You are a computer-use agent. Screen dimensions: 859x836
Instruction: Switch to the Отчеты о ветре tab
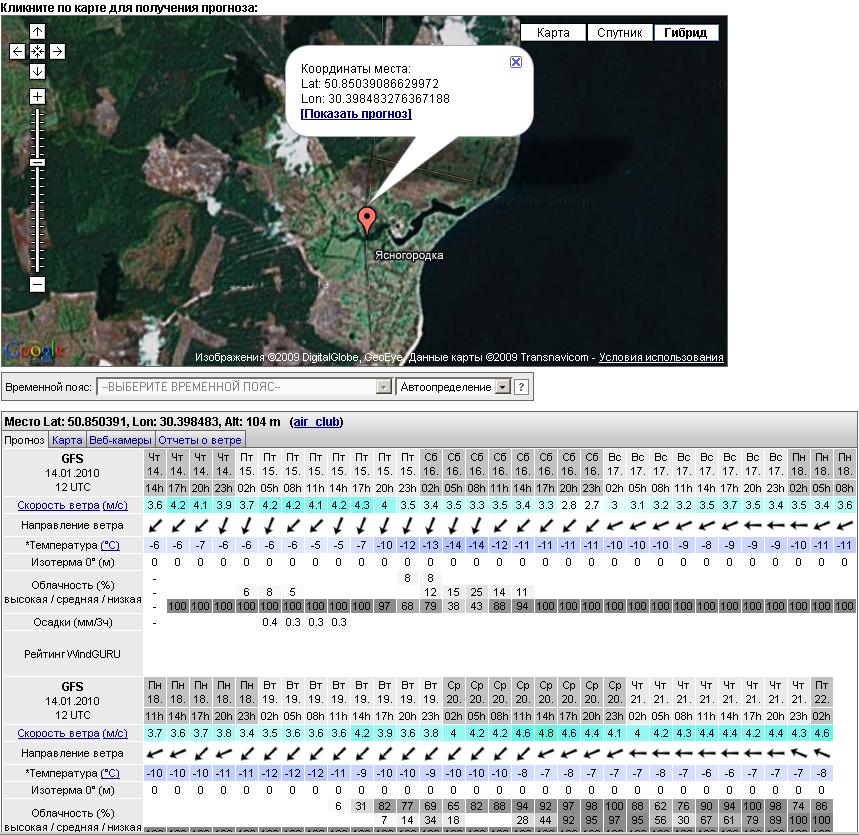pos(200,440)
